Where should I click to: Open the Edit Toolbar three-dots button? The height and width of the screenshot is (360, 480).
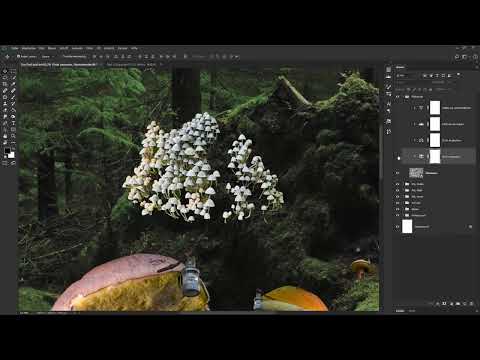13,142
